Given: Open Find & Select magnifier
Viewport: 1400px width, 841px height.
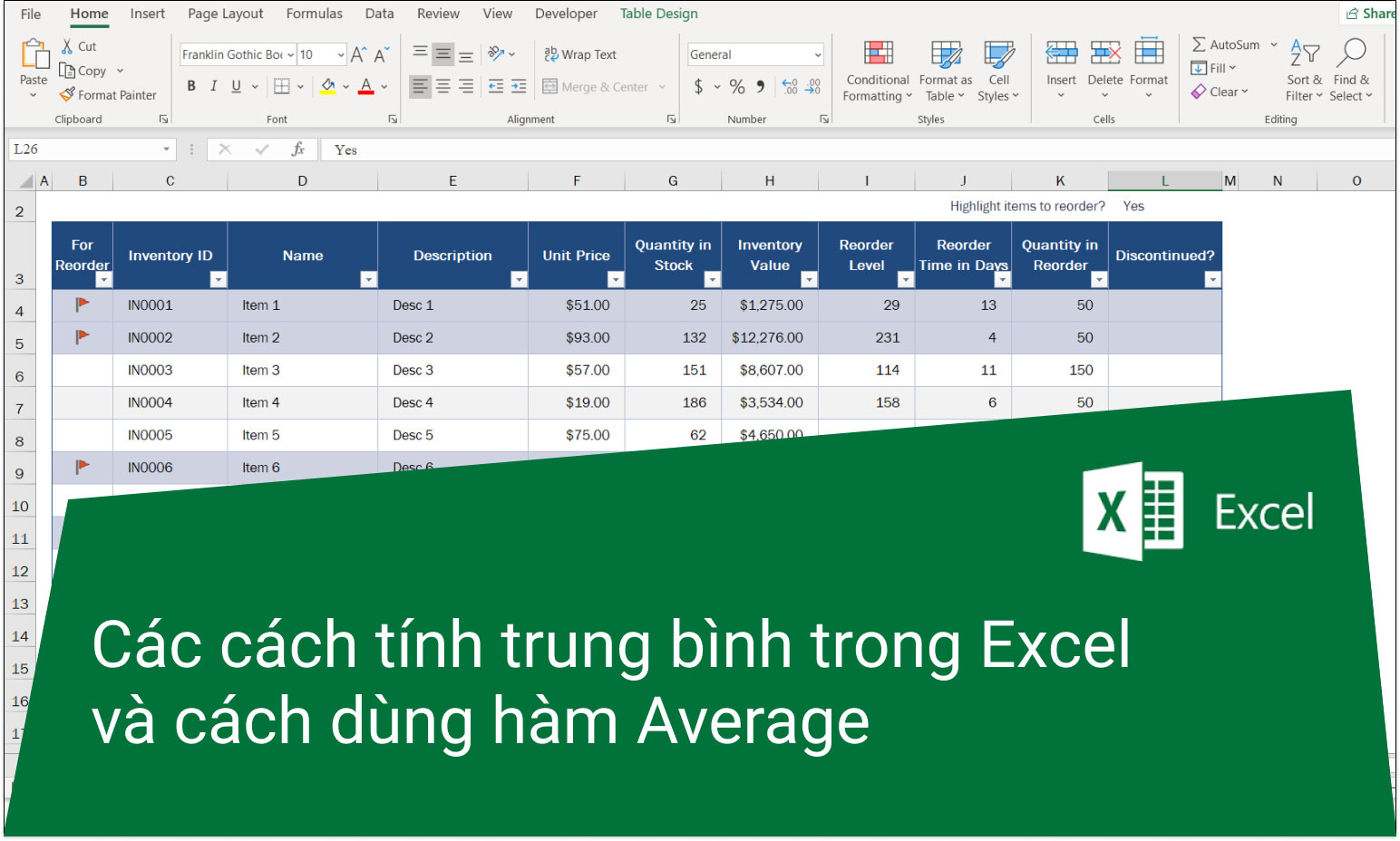Looking at the screenshot, I should pyautogui.click(x=1351, y=71).
